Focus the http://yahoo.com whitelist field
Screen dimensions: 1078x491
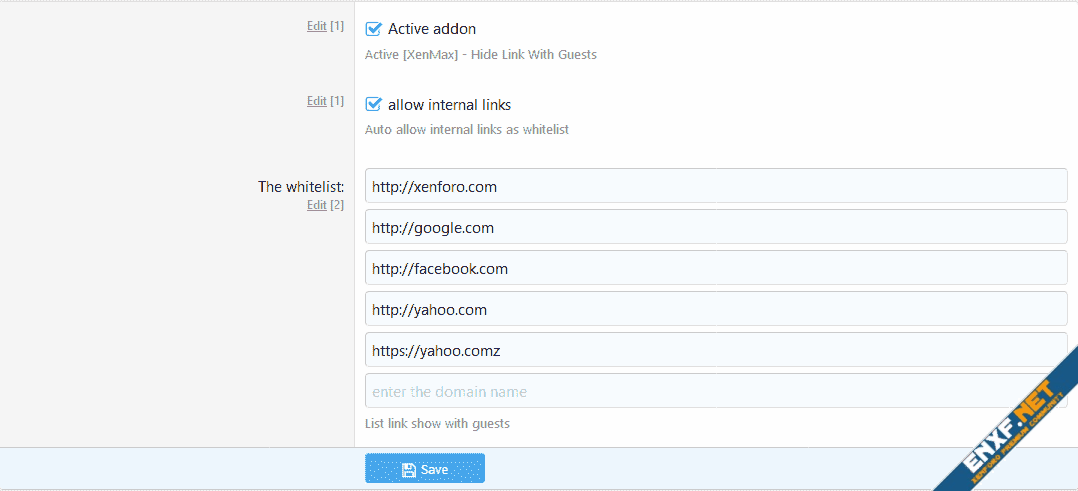716,309
